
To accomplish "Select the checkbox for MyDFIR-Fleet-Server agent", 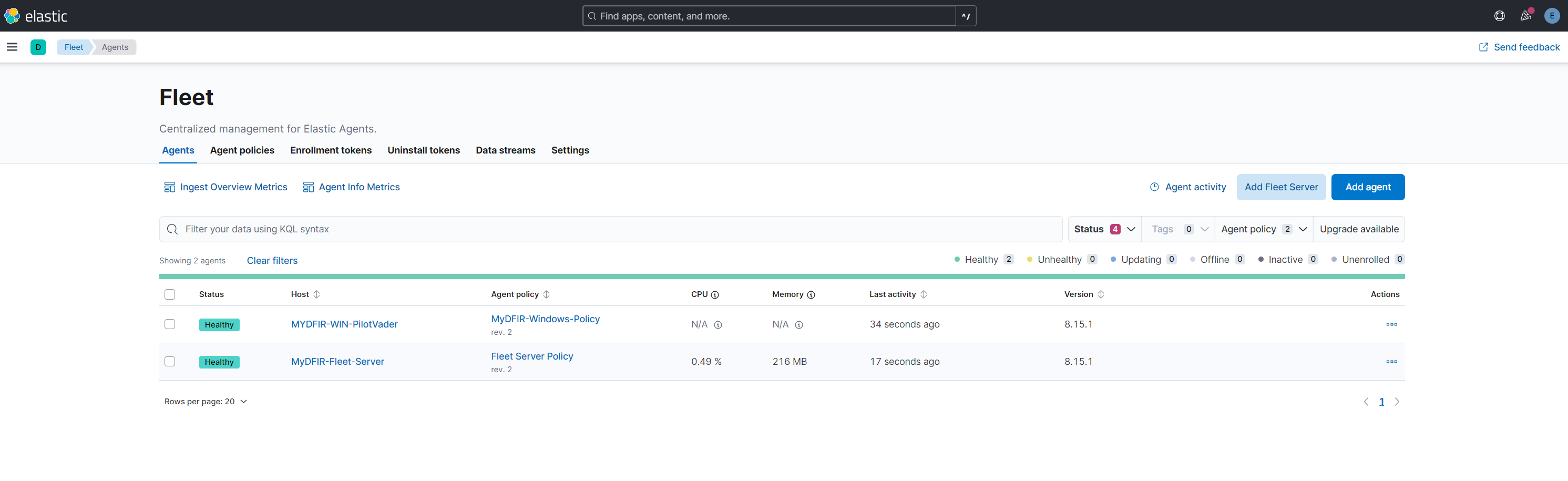I will click(x=170, y=361).
